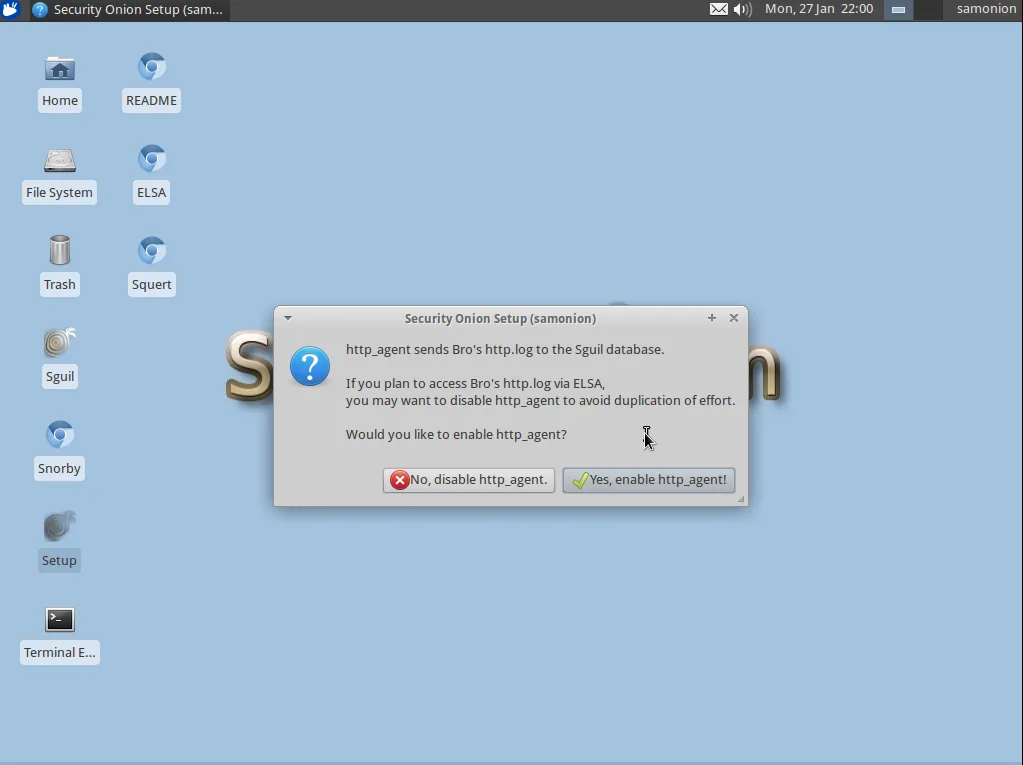Click the Xfce applications menu icon
The height and width of the screenshot is (765, 1023).
tap(10, 9)
